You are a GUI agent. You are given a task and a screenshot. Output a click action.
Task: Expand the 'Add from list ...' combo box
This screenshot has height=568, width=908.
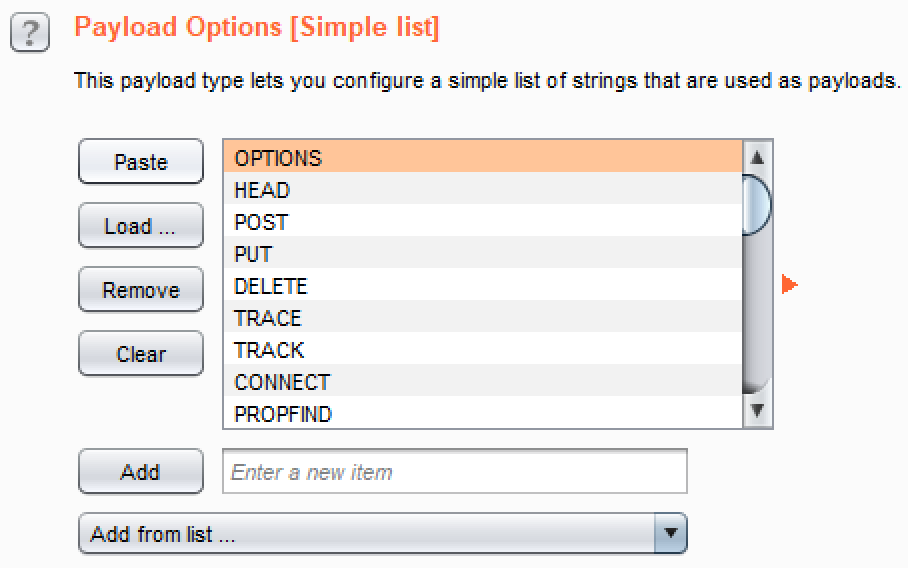click(x=370, y=534)
